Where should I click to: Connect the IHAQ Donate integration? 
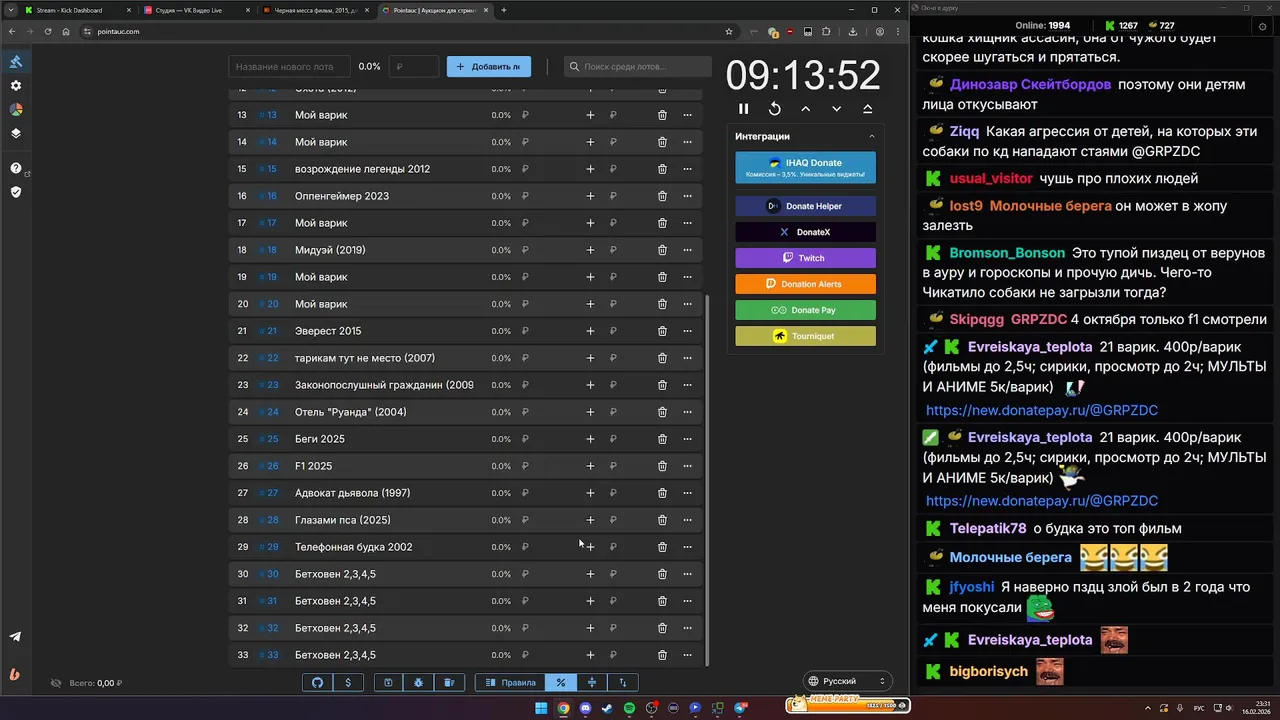tap(805, 167)
